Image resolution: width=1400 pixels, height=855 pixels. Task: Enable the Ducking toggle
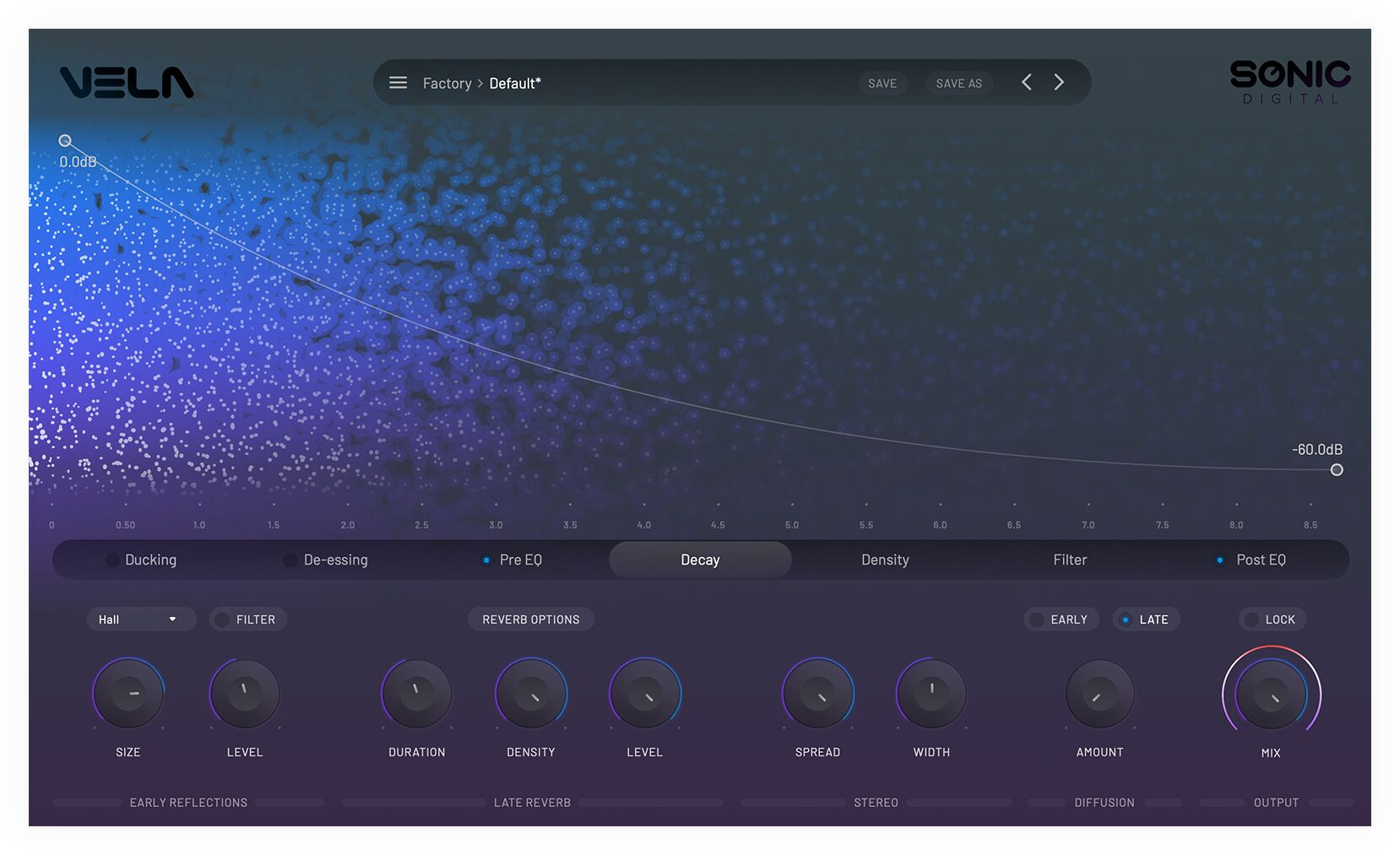pos(112,560)
